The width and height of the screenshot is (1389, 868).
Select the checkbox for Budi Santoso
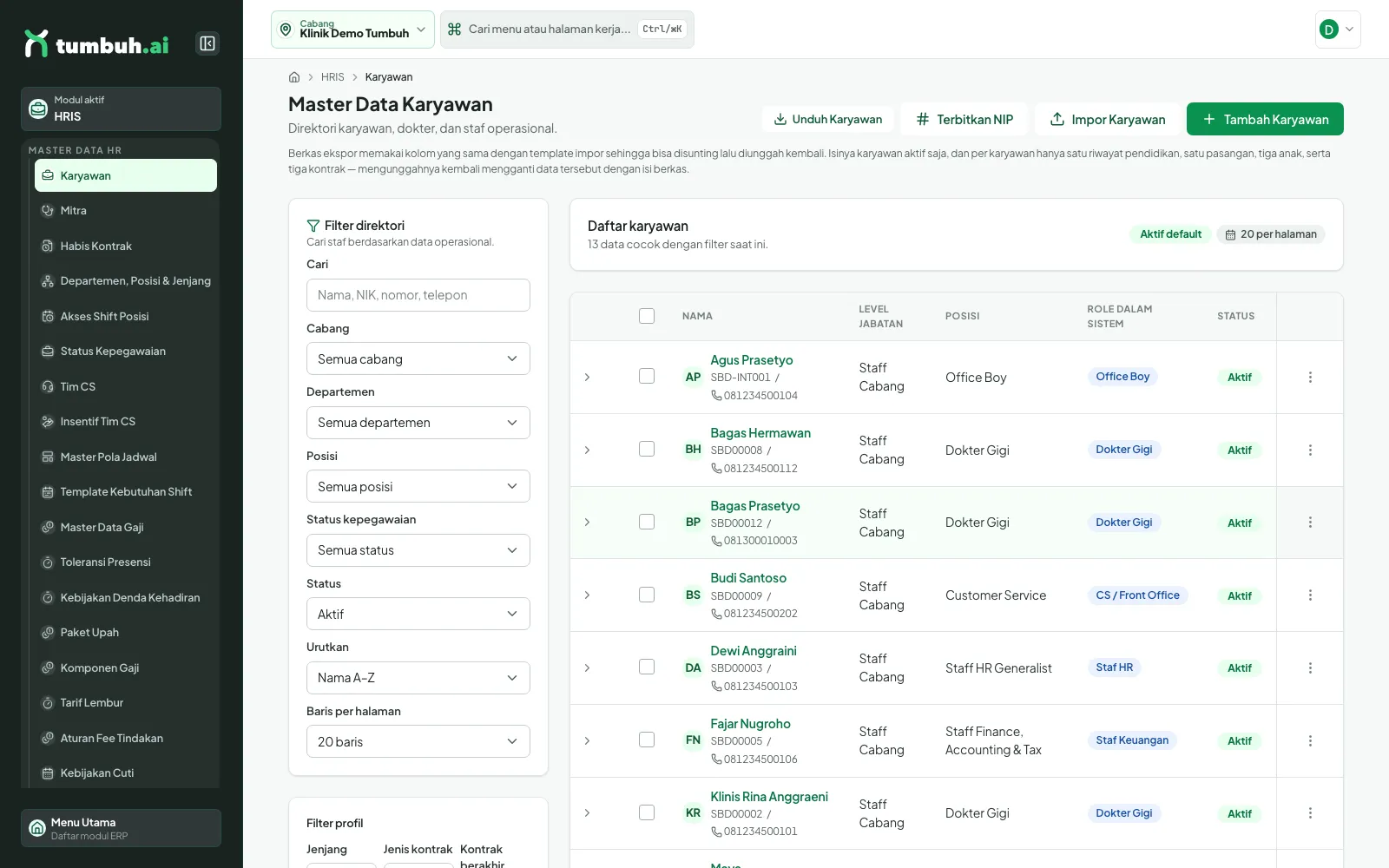[x=647, y=595]
